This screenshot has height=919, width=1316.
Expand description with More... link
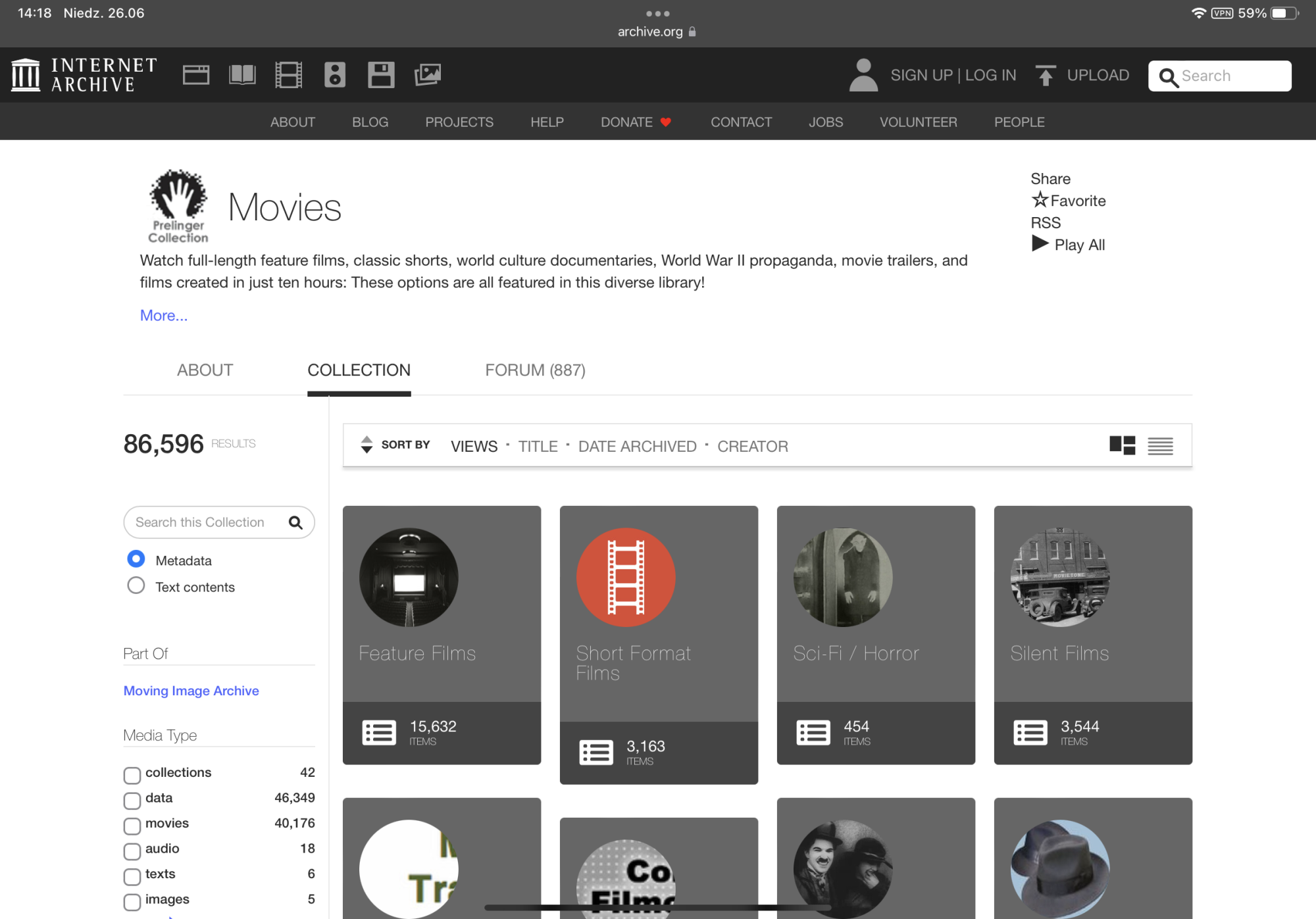pos(163,315)
